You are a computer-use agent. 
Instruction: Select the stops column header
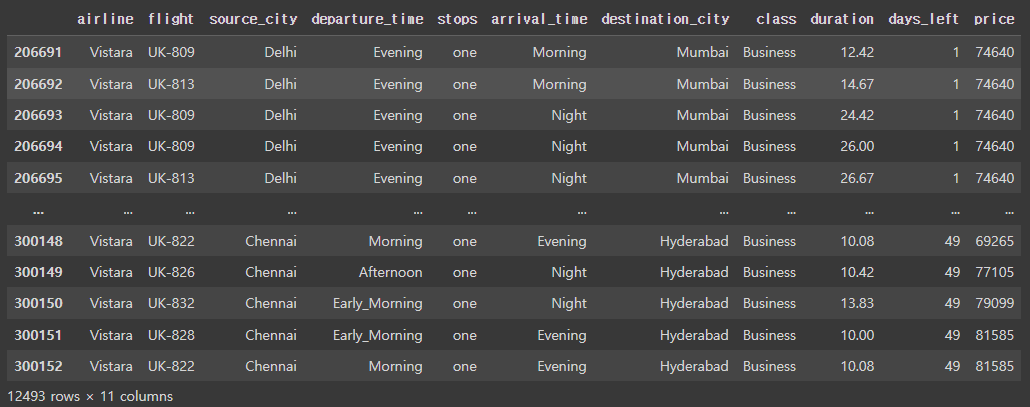click(457, 20)
